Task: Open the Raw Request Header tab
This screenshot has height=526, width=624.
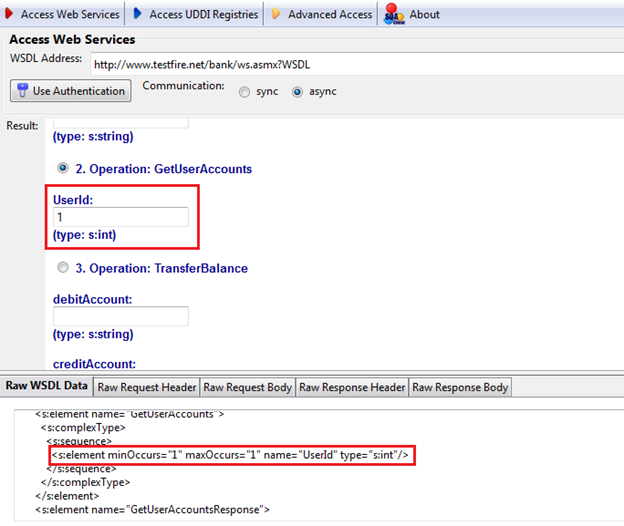Action: 147,387
